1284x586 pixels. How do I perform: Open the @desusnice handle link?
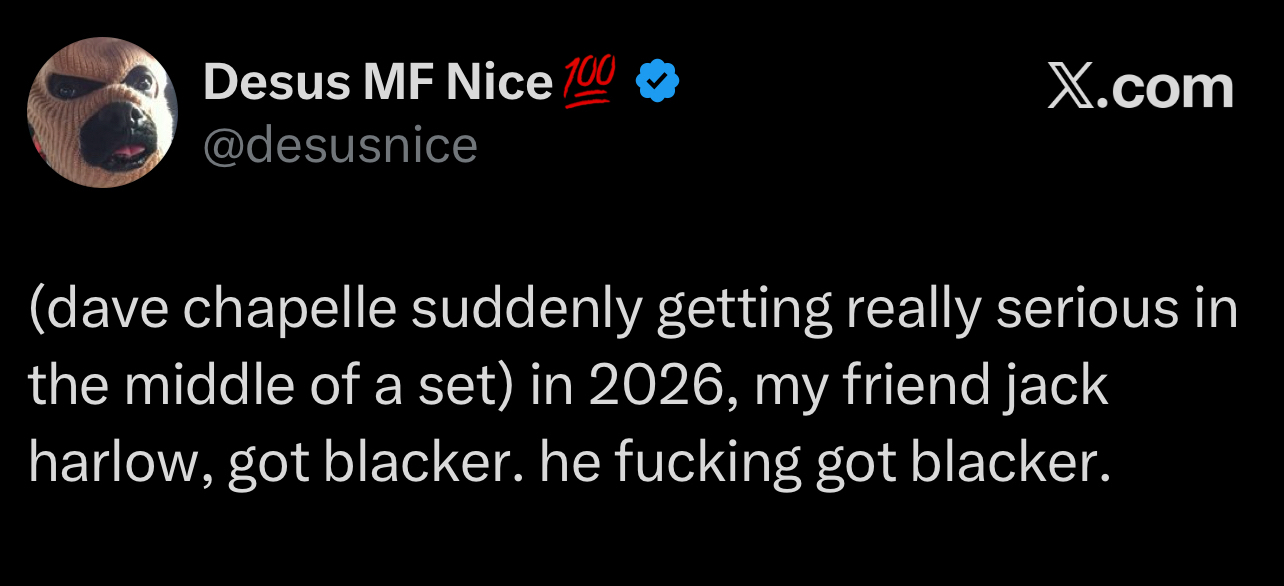(340, 147)
